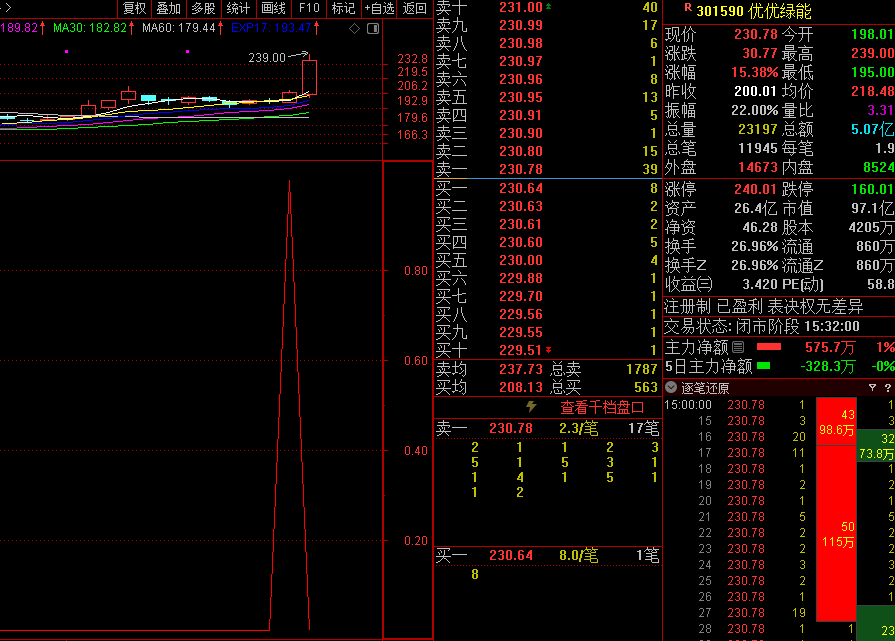Click the 画线 drawing tools button
This screenshot has width=895, height=641.
pyautogui.click(x=273, y=8)
